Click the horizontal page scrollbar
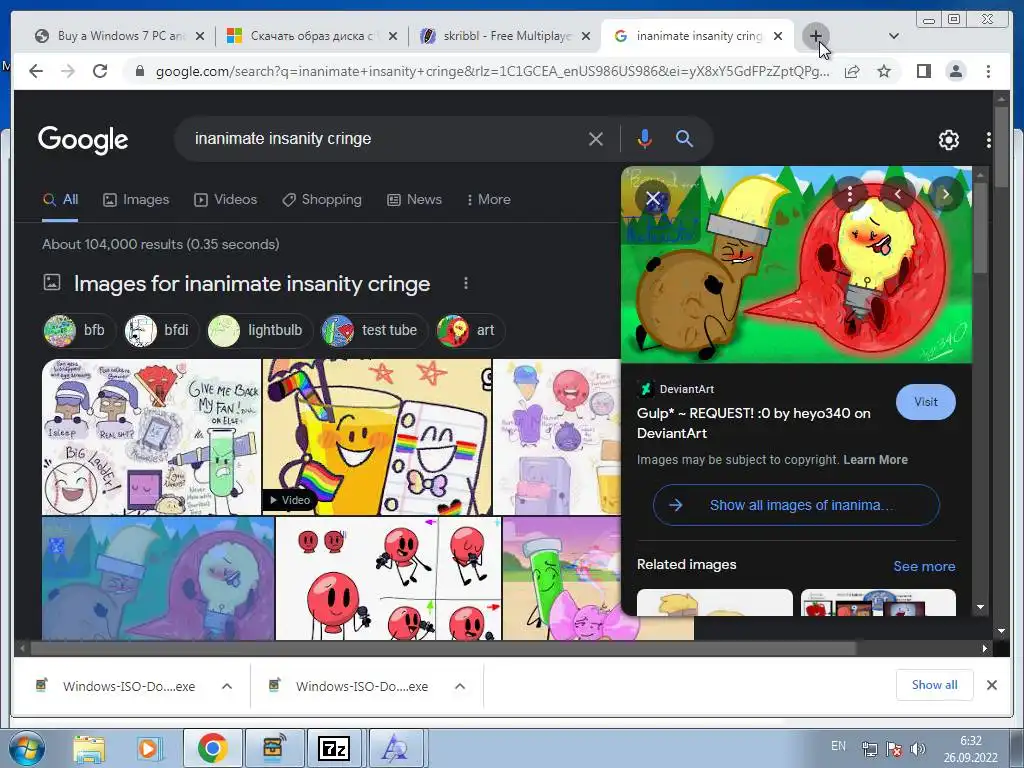 click(444, 648)
